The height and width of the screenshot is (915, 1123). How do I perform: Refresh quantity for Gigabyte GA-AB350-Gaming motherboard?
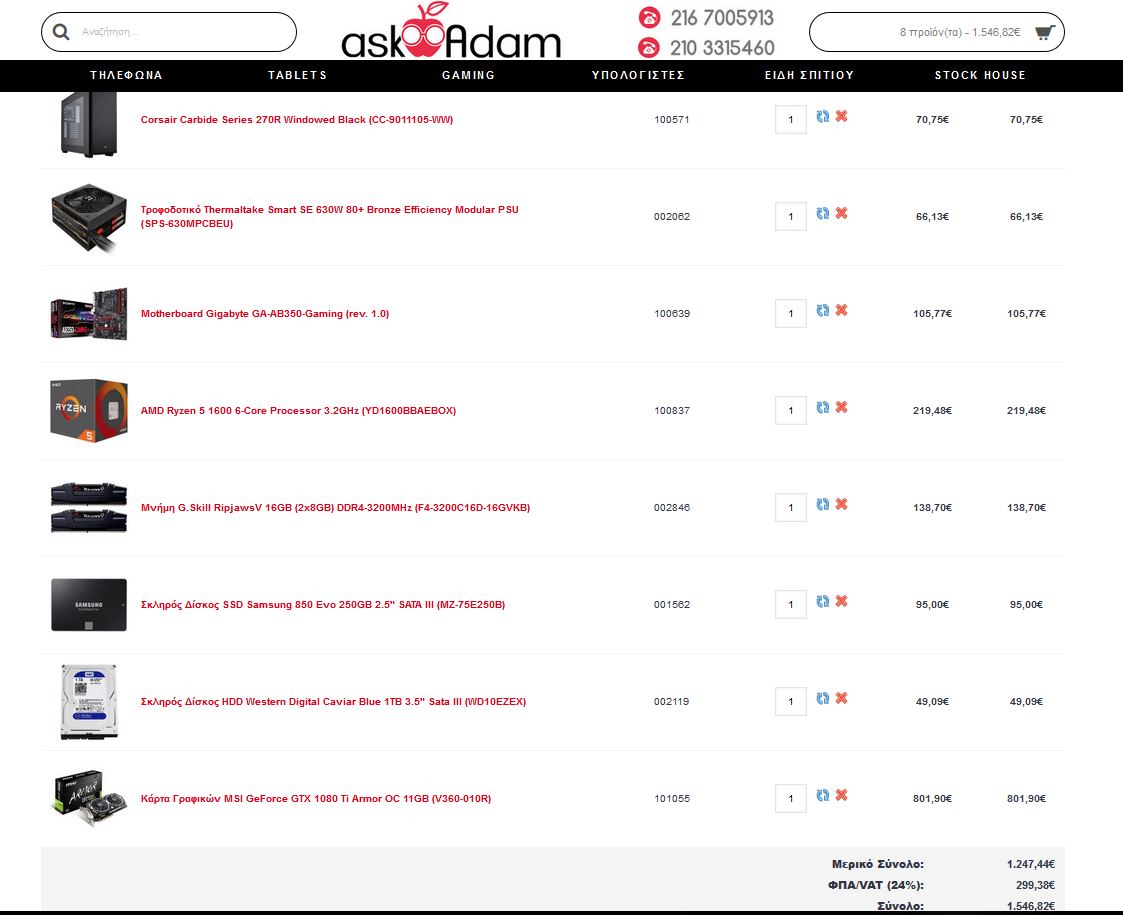(823, 310)
